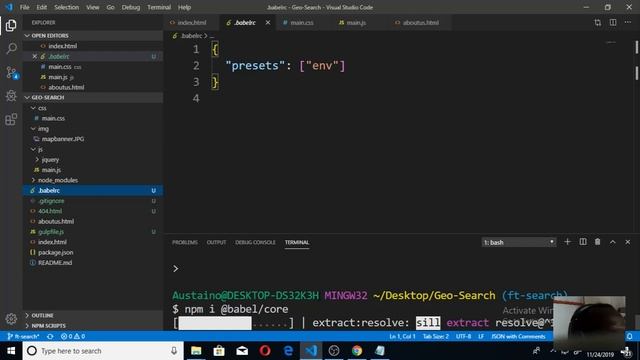
Task: Change Tab Size: 2 indentation setting
Action: click(436, 336)
